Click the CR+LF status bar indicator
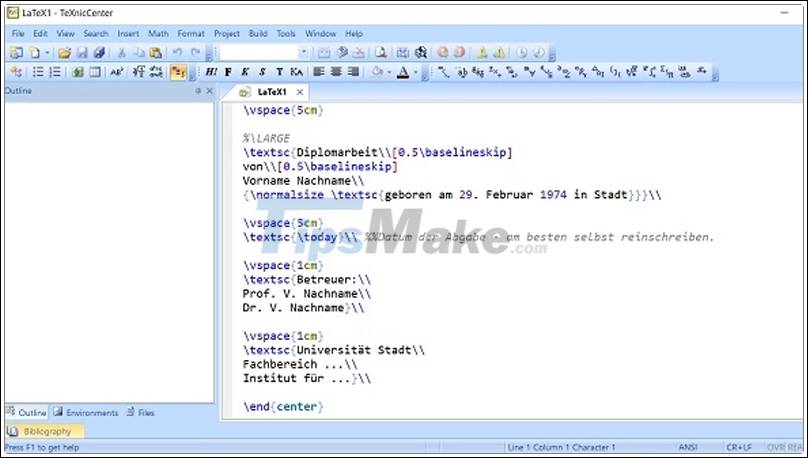808x458 pixels. (x=739, y=447)
